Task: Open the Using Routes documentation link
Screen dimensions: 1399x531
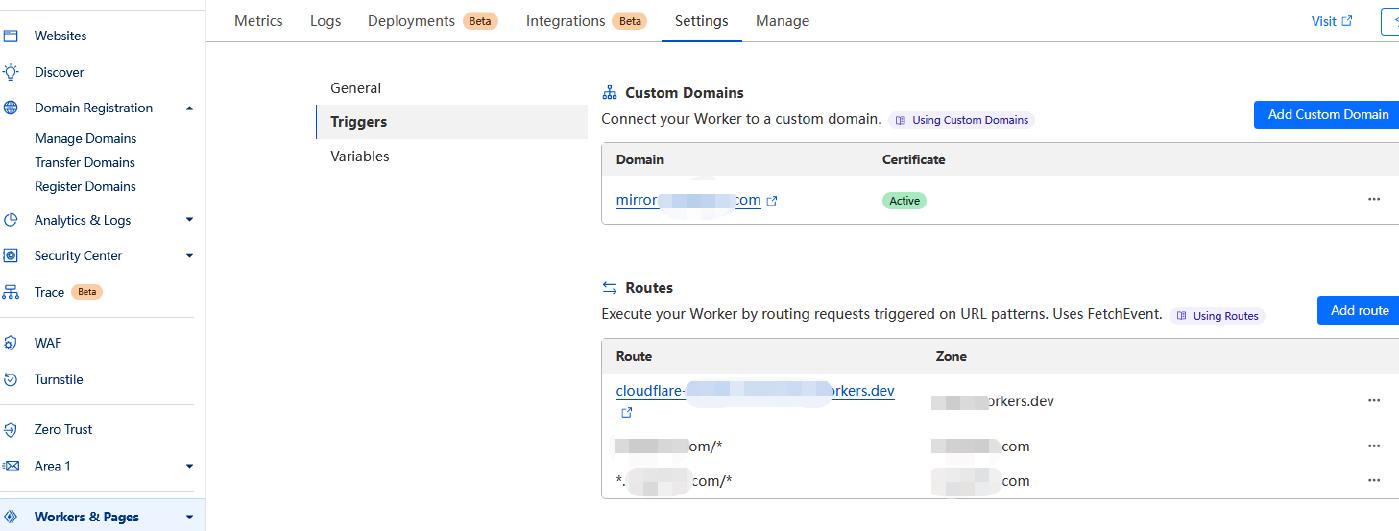Action: (1217, 316)
